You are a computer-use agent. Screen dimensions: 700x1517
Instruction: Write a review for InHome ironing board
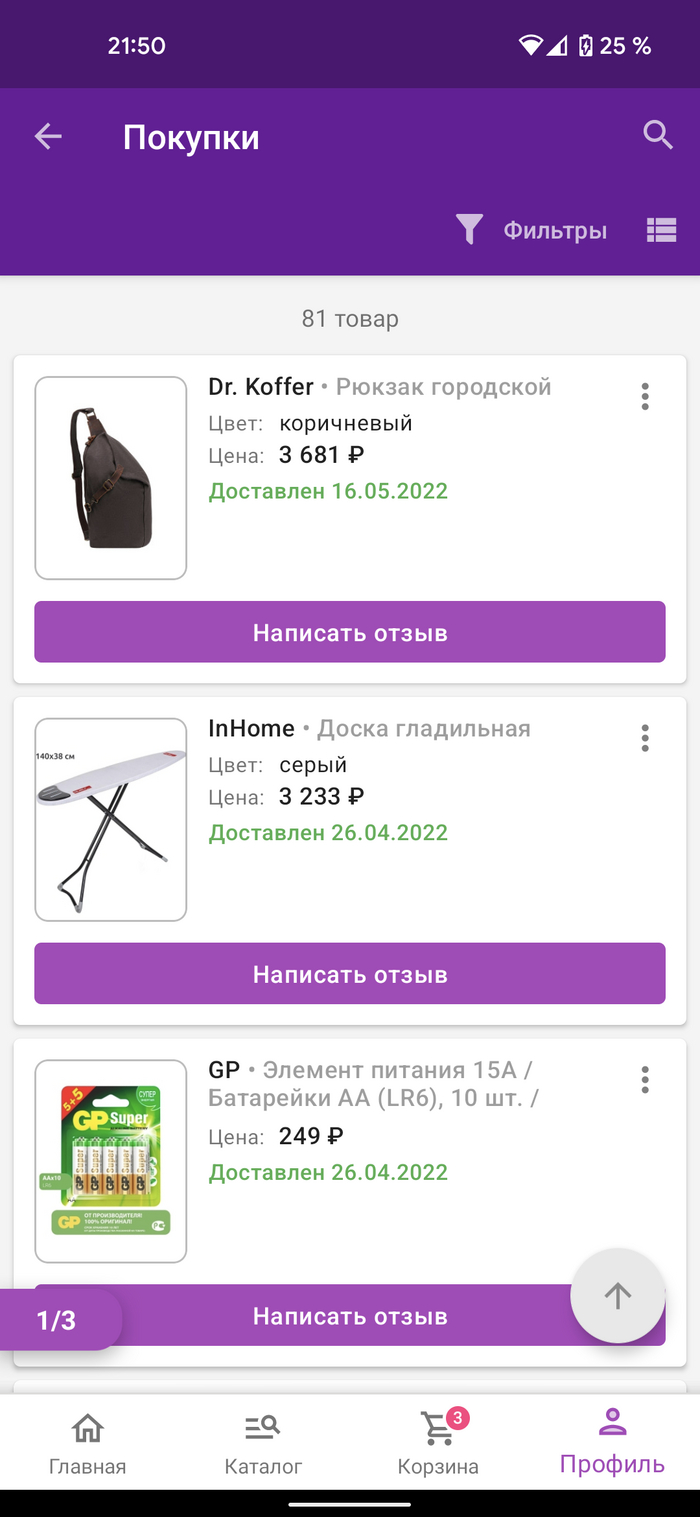point(349,974)
